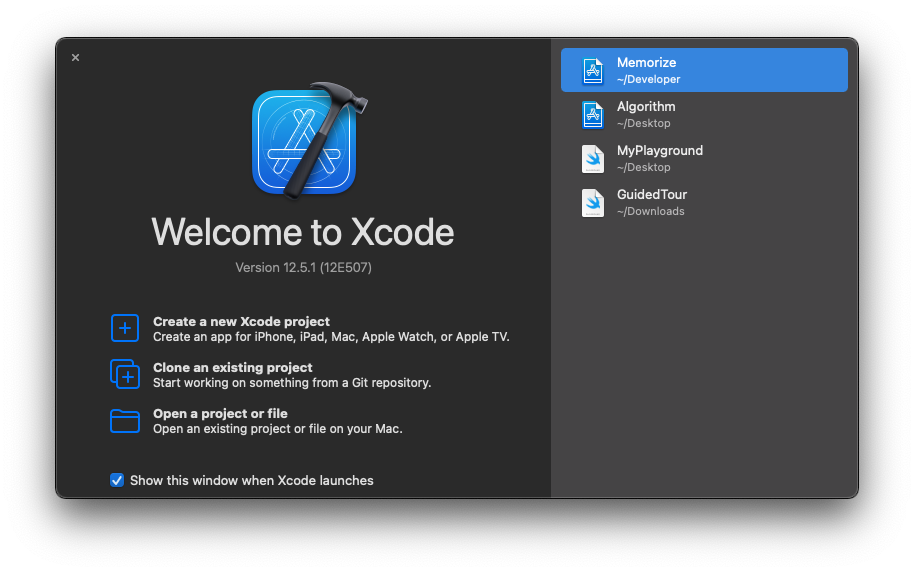Click the Memorize project file icon
The image size is (914, 572).
pos(593,71)
